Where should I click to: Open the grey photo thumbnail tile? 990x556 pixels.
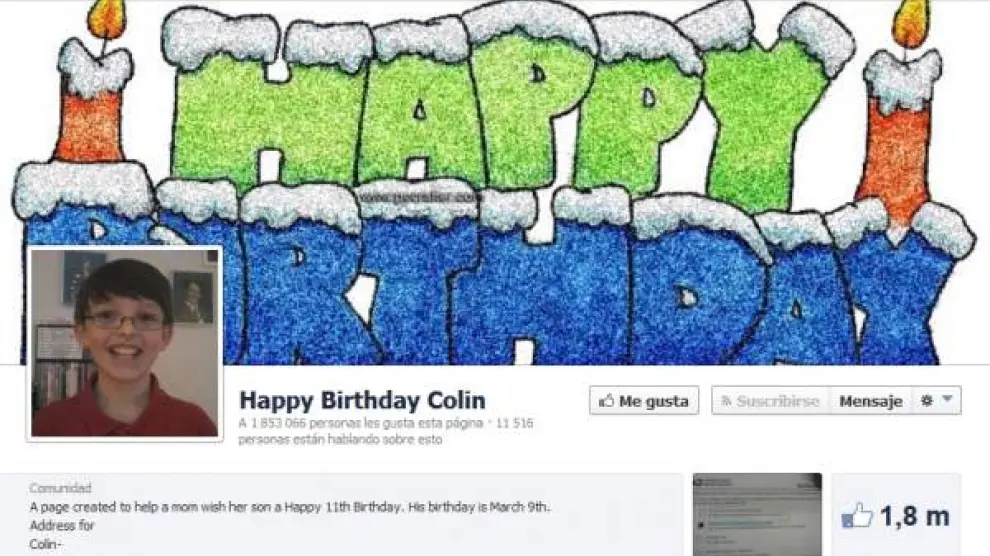click(757, 514)
